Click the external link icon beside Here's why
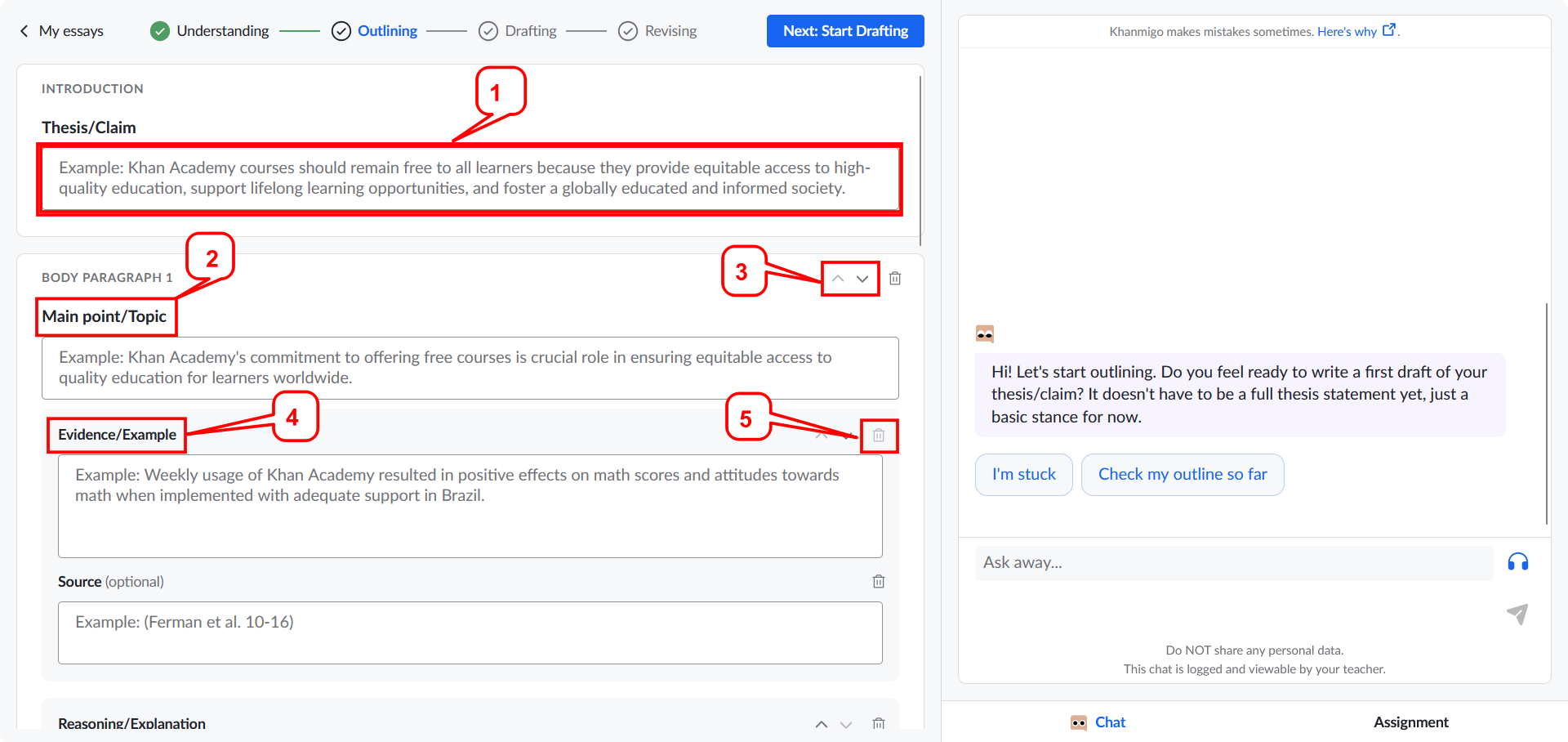The height and width of the screenshot is (742, 1568). tap(1388, 30)
